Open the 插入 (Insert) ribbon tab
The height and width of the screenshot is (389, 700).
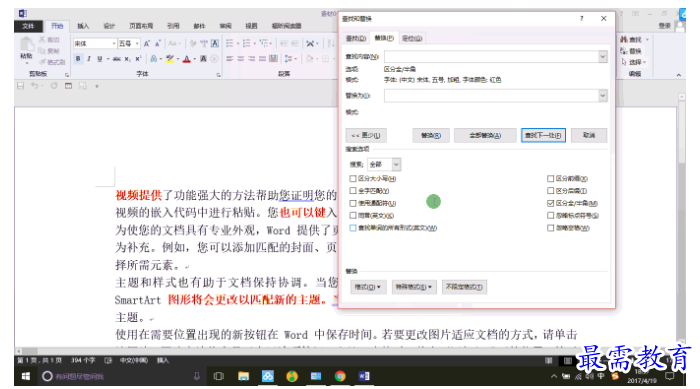pos(83,26)
